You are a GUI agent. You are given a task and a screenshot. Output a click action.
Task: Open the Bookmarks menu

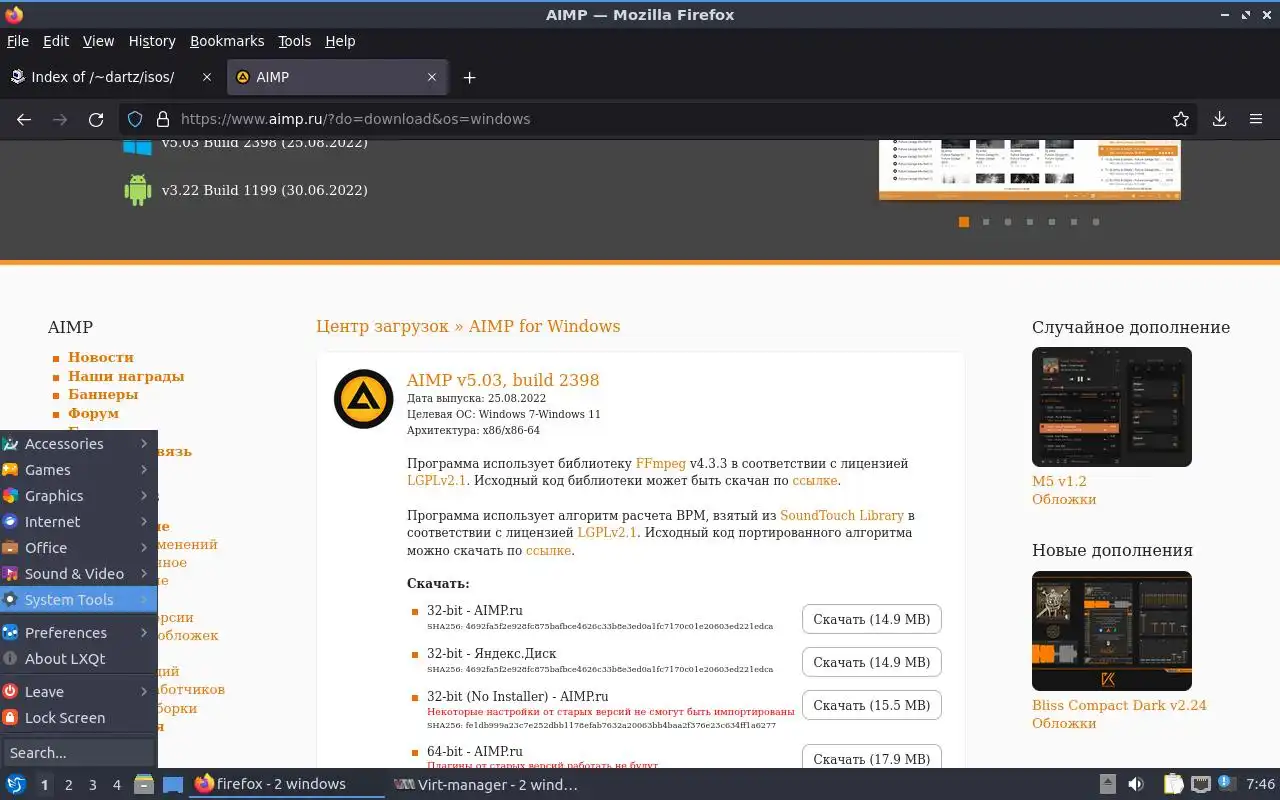(227, 41)
